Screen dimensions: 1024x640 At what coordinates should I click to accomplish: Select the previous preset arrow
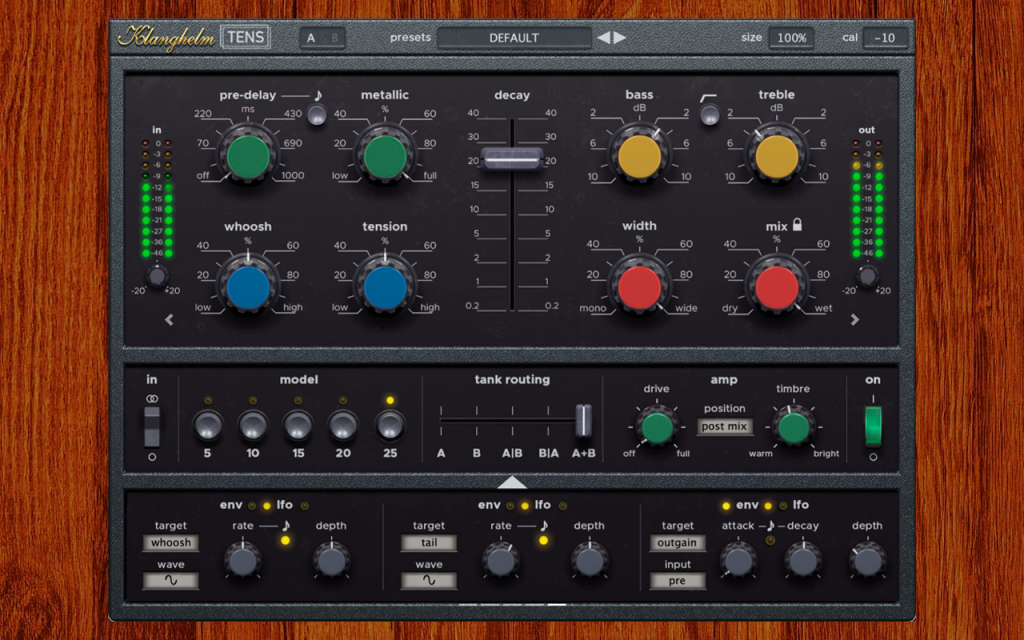coord(604,38)
